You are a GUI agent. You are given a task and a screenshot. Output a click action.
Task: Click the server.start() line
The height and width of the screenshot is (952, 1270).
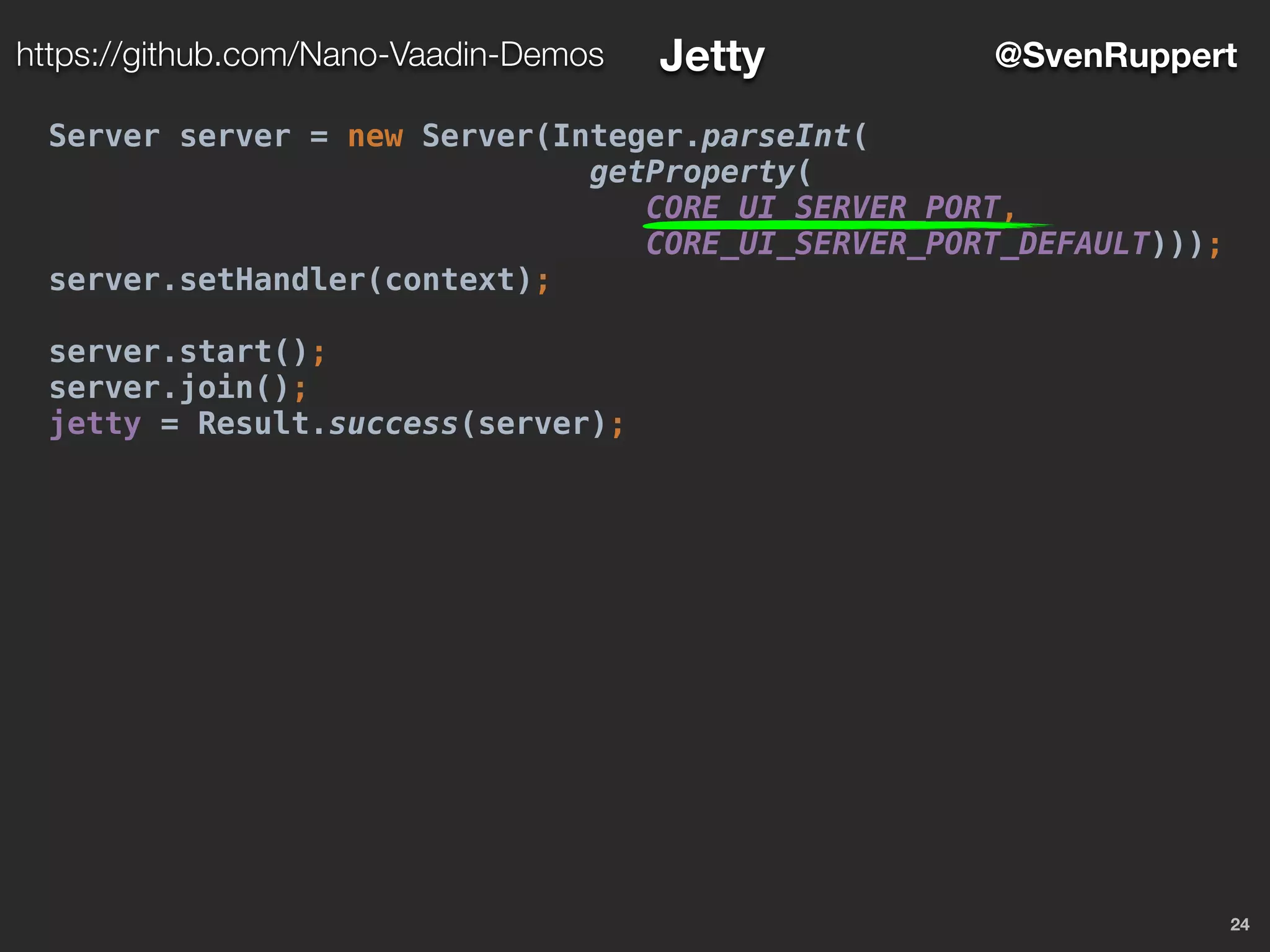click(187, 351)
